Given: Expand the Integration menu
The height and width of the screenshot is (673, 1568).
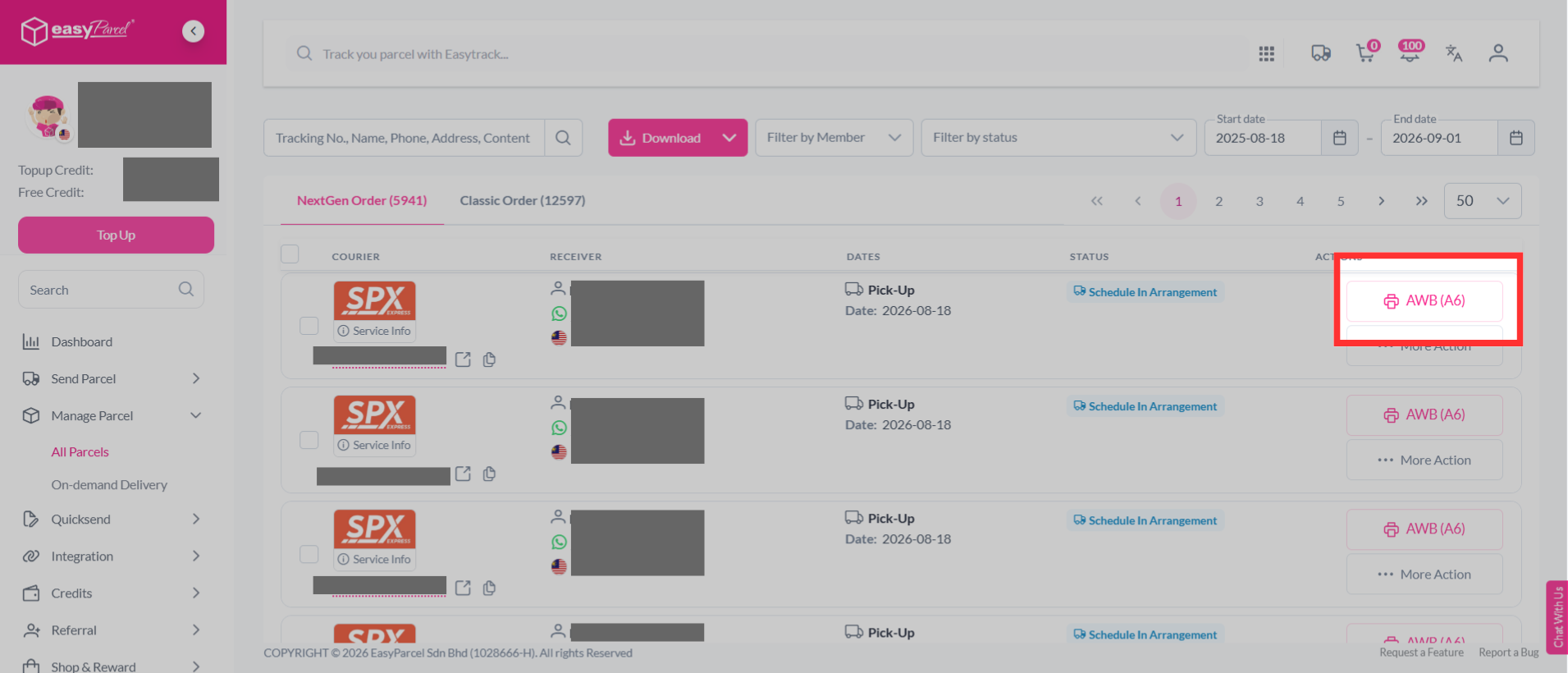Looking at the screenshot, I should point(112,556).
